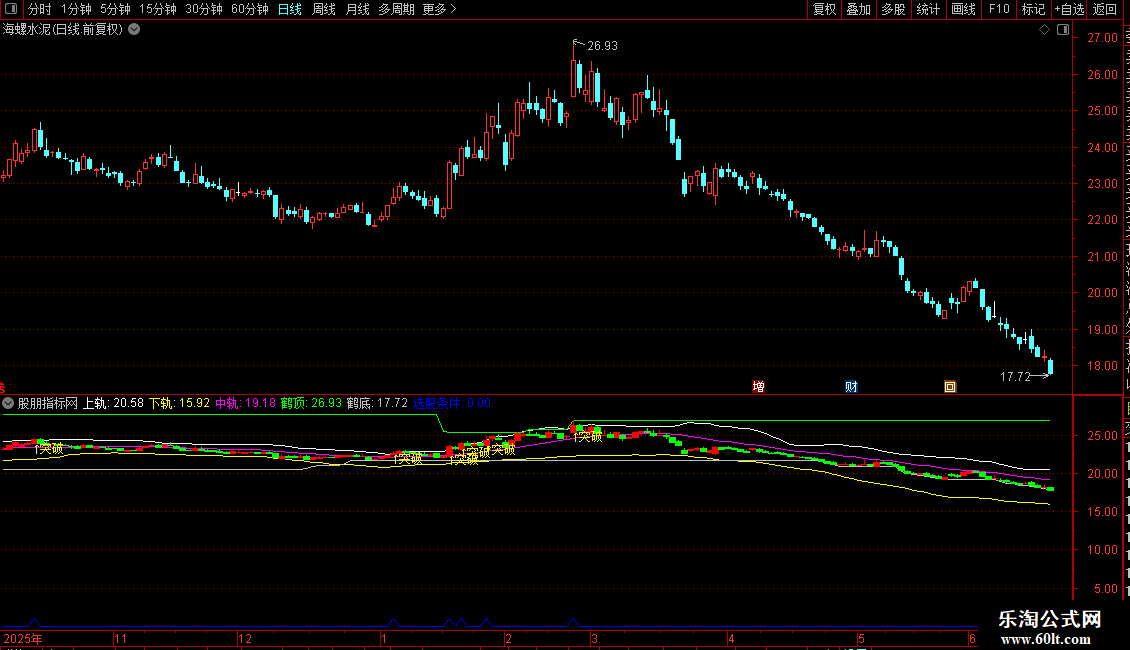Image resolution: width=1130 pixels, height=650 pixels.
Task: Select the 60分钟 period
Action: coord(250,9)
